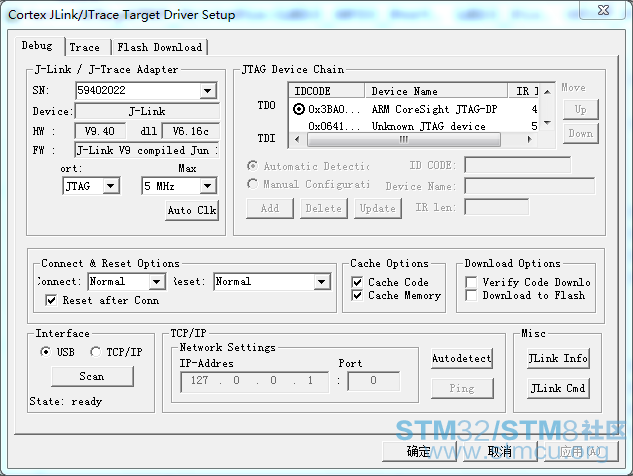Click the Port number field
The image size is (633, 476).
374,381
